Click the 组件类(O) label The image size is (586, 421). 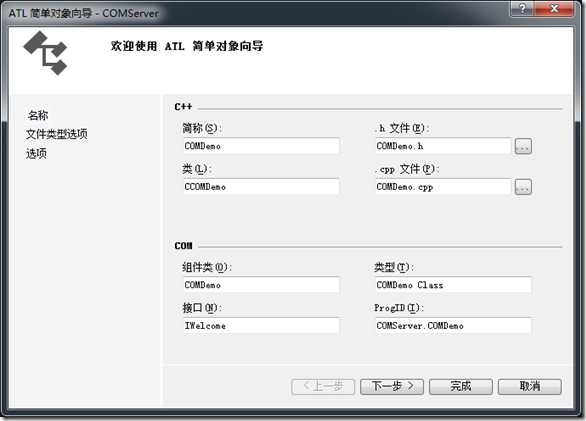coord(207,267)
